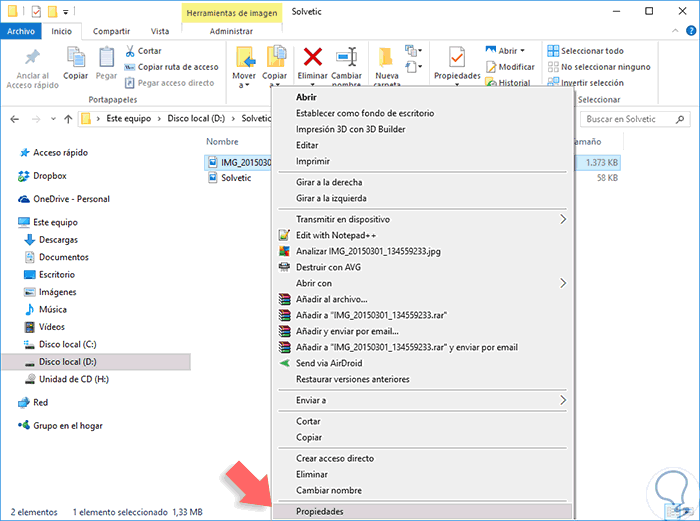The height and width of the screenshot is (521, 700).
Task: Click Este equipo in the address bar
Action: tap(129, 118)
